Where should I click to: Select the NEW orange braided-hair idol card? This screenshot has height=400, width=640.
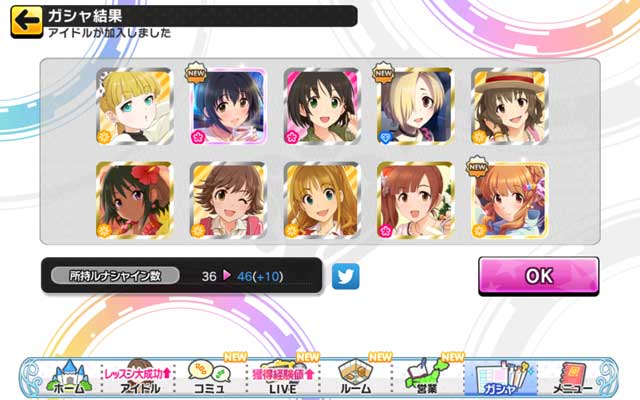coord(509,200)
